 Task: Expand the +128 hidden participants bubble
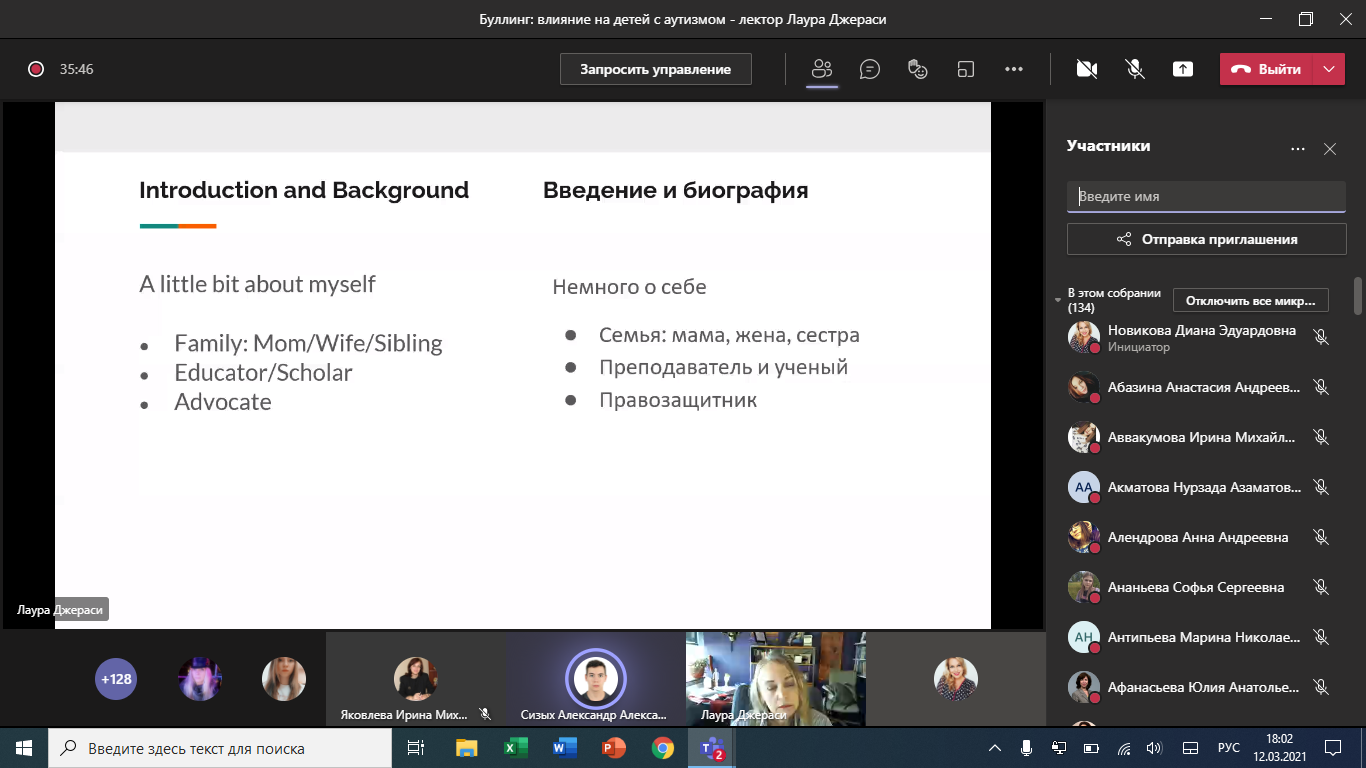click(x=115, y=679)
